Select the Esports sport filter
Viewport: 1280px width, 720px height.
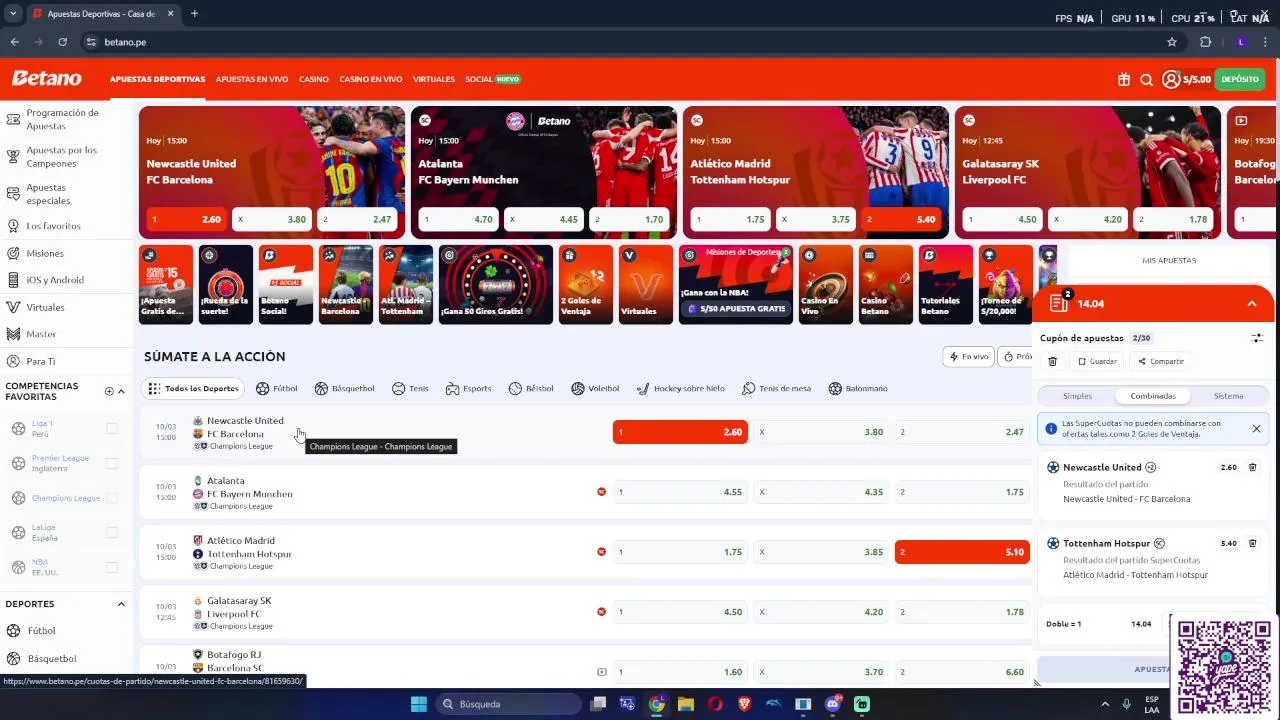click(x=468, y=388)
